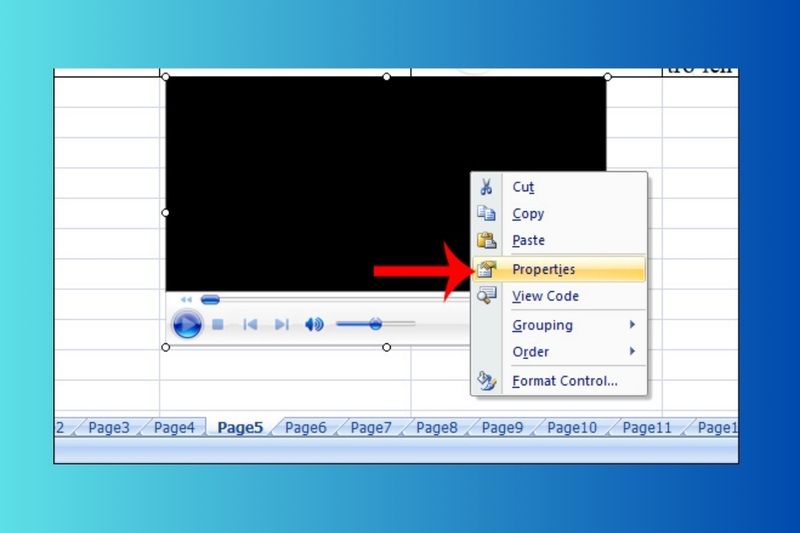Screen dimensions: 800x533
Task: Click the volume slider knob
Action: tap(376, 324)
